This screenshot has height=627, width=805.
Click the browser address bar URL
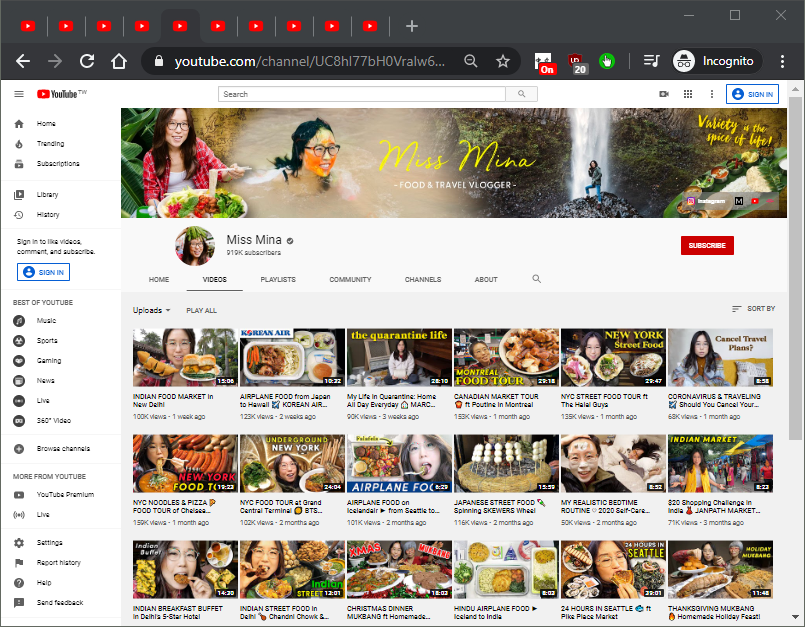point(310,62)
